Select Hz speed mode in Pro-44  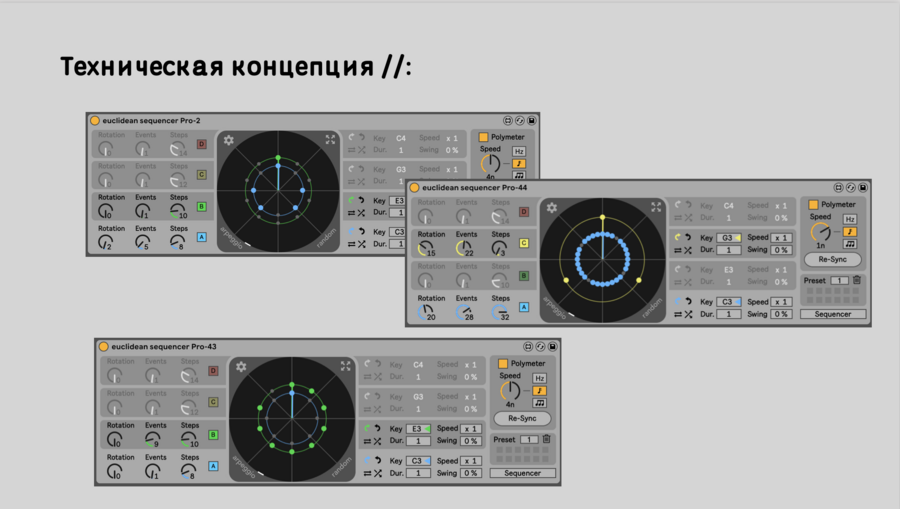click(x=850, y=219)
